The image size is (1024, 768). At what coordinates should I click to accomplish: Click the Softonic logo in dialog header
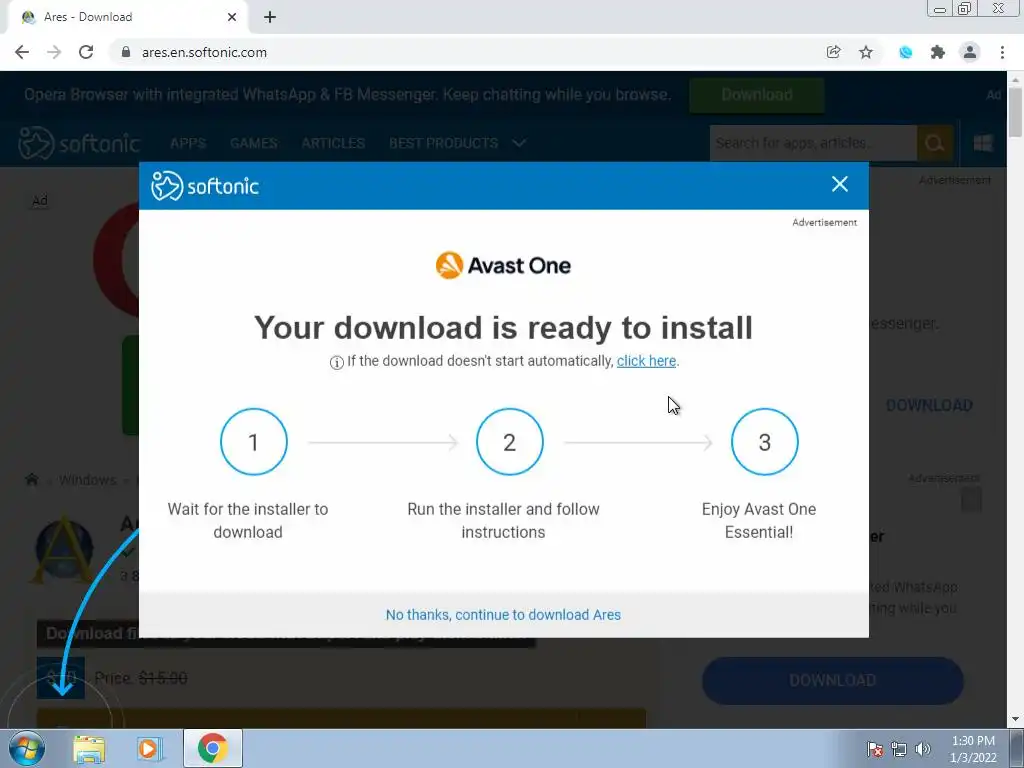205,186
